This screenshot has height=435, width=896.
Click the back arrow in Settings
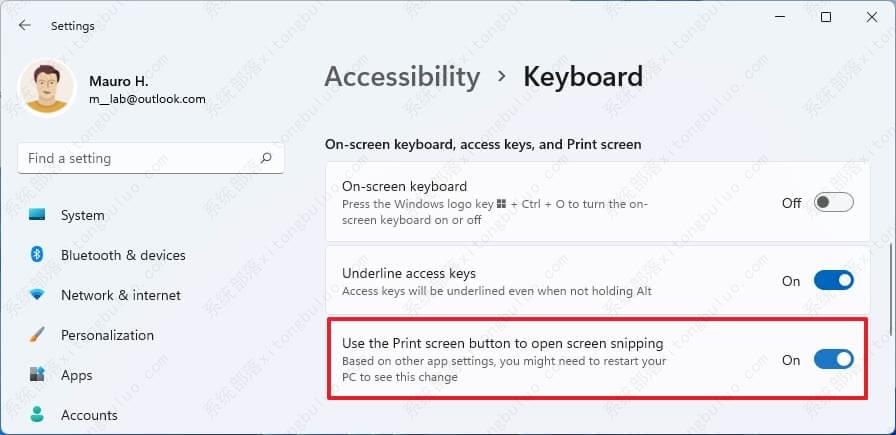[x=25, y=26]
